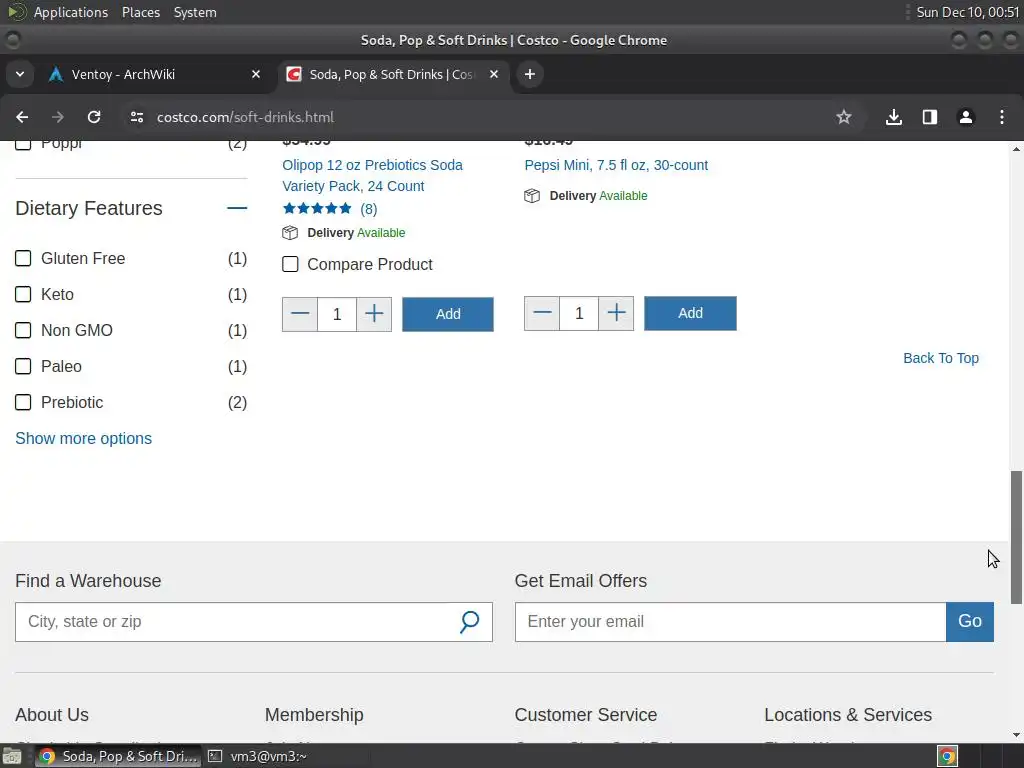Reload the Costco page
Image resolution: width=1024 pixels, height=768 pixels.
coord(94,117)
